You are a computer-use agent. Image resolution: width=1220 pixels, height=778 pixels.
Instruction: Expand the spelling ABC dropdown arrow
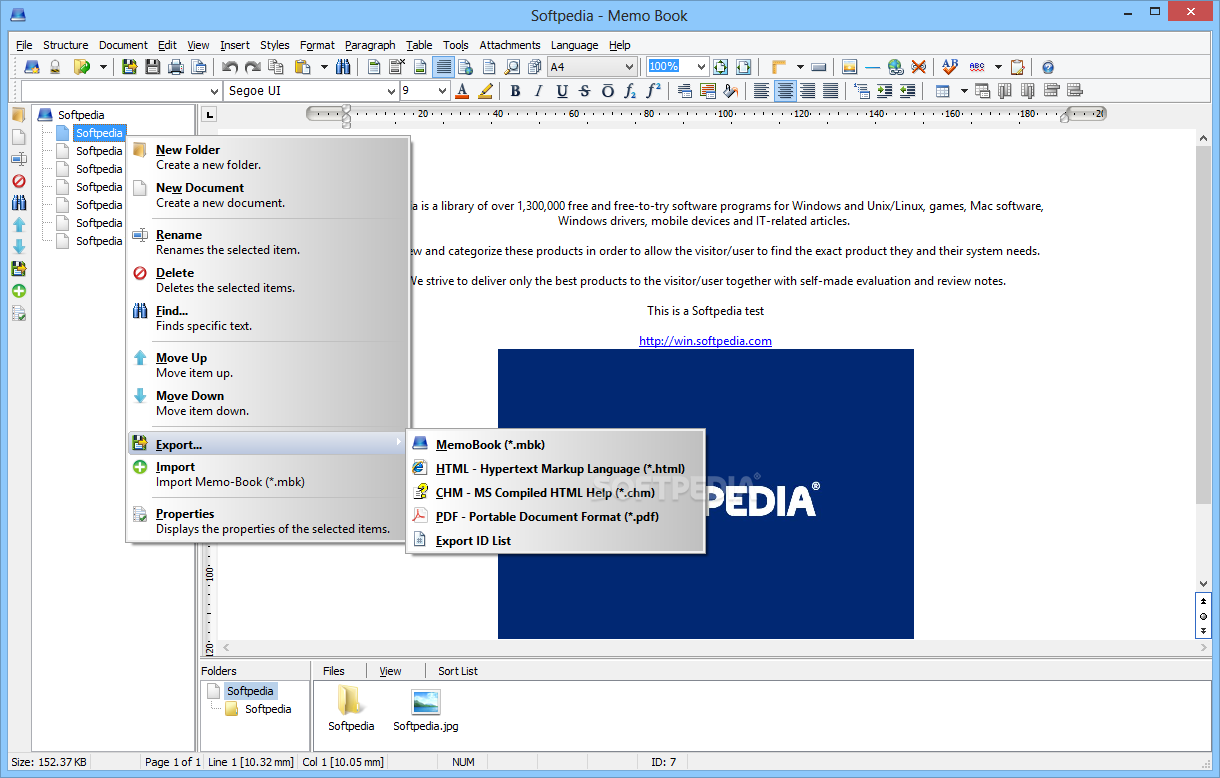click(x=998, y=67)
